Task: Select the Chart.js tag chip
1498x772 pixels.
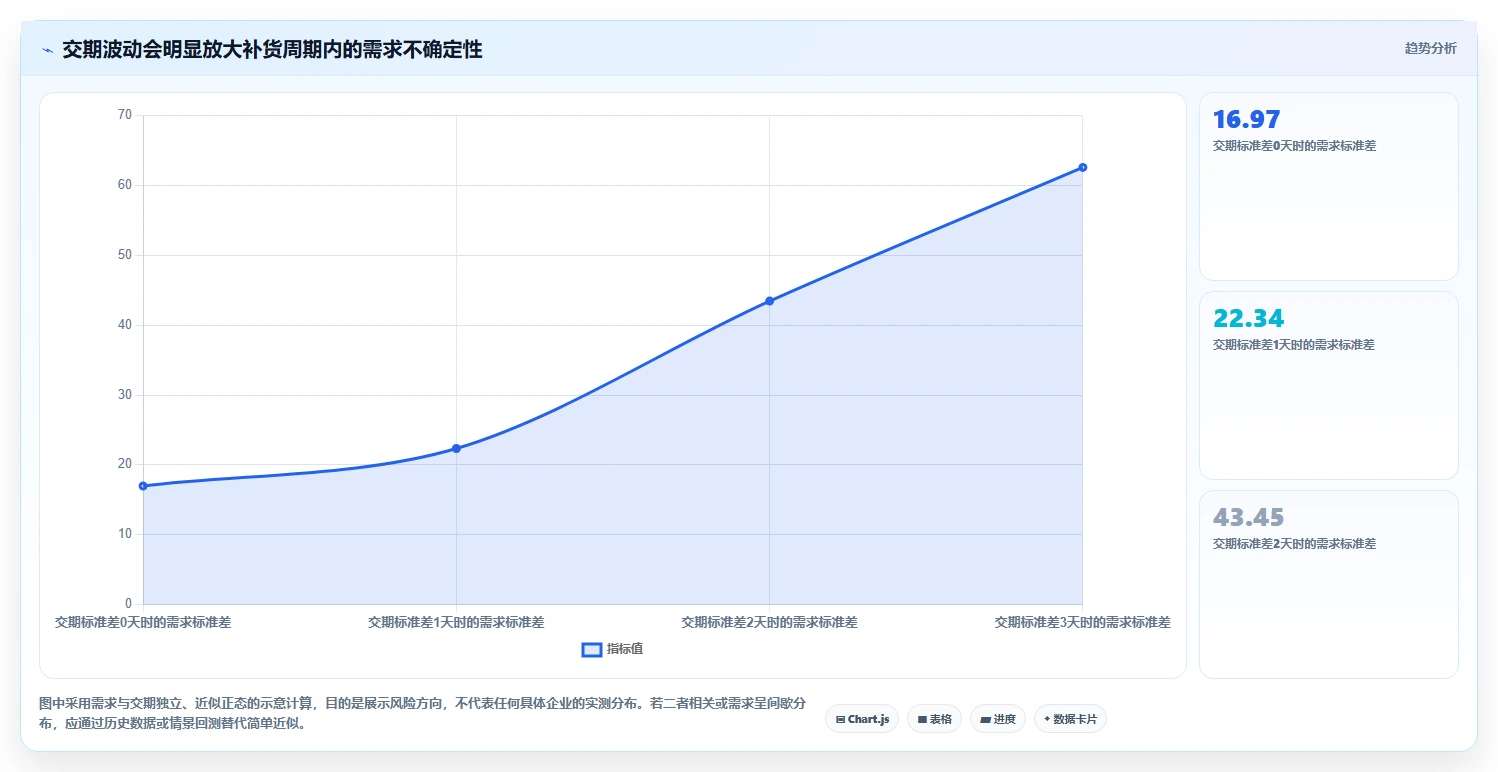Action: [862, 719]
